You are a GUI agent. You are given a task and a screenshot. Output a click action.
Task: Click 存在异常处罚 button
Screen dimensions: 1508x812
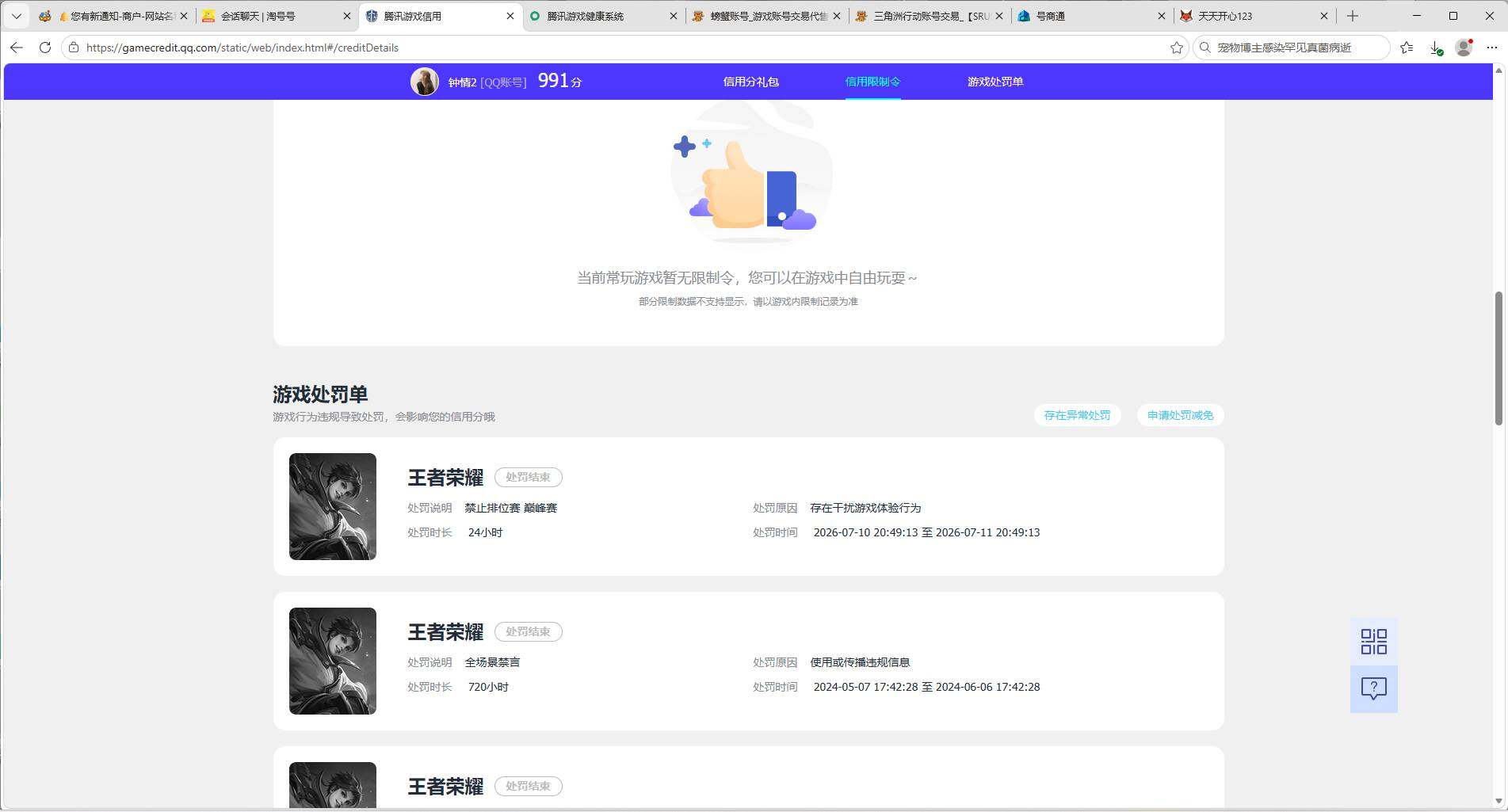click(1077, 415)
